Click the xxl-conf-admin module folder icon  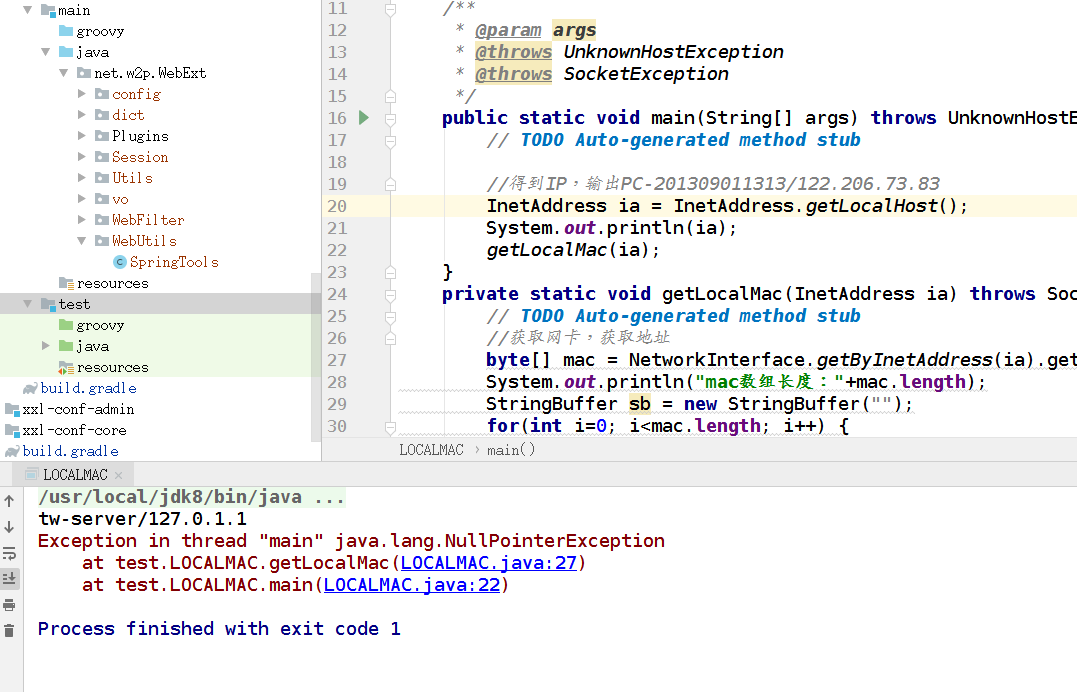(12, 410)
